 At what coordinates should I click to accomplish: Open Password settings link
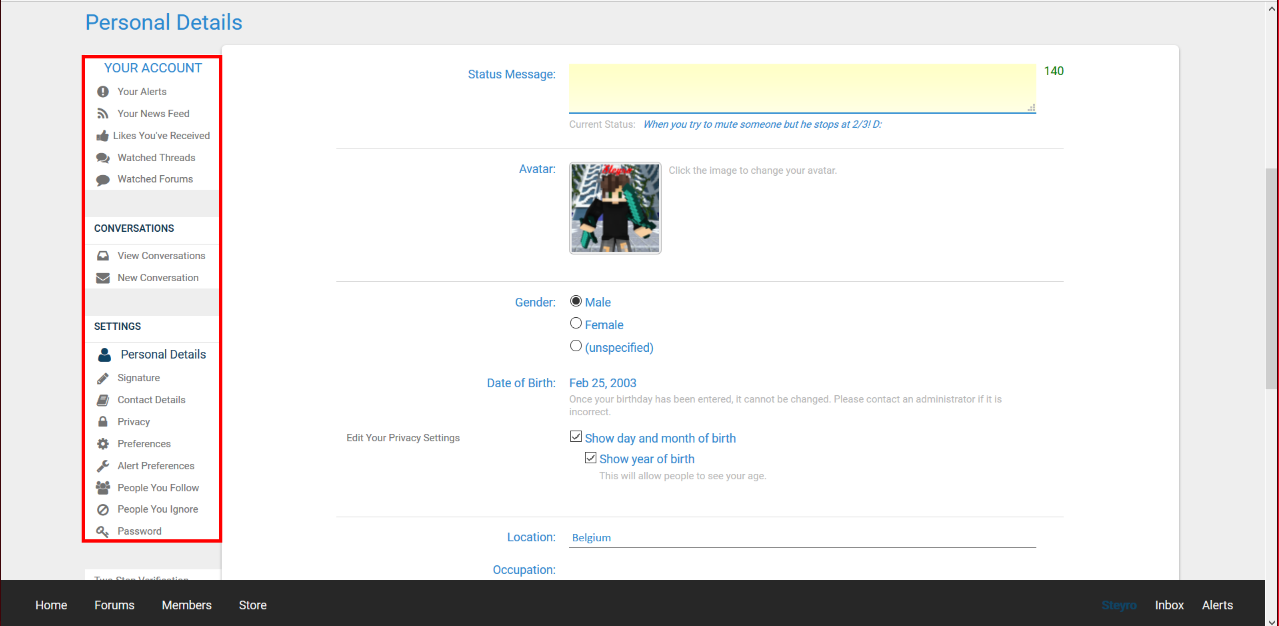139,532
